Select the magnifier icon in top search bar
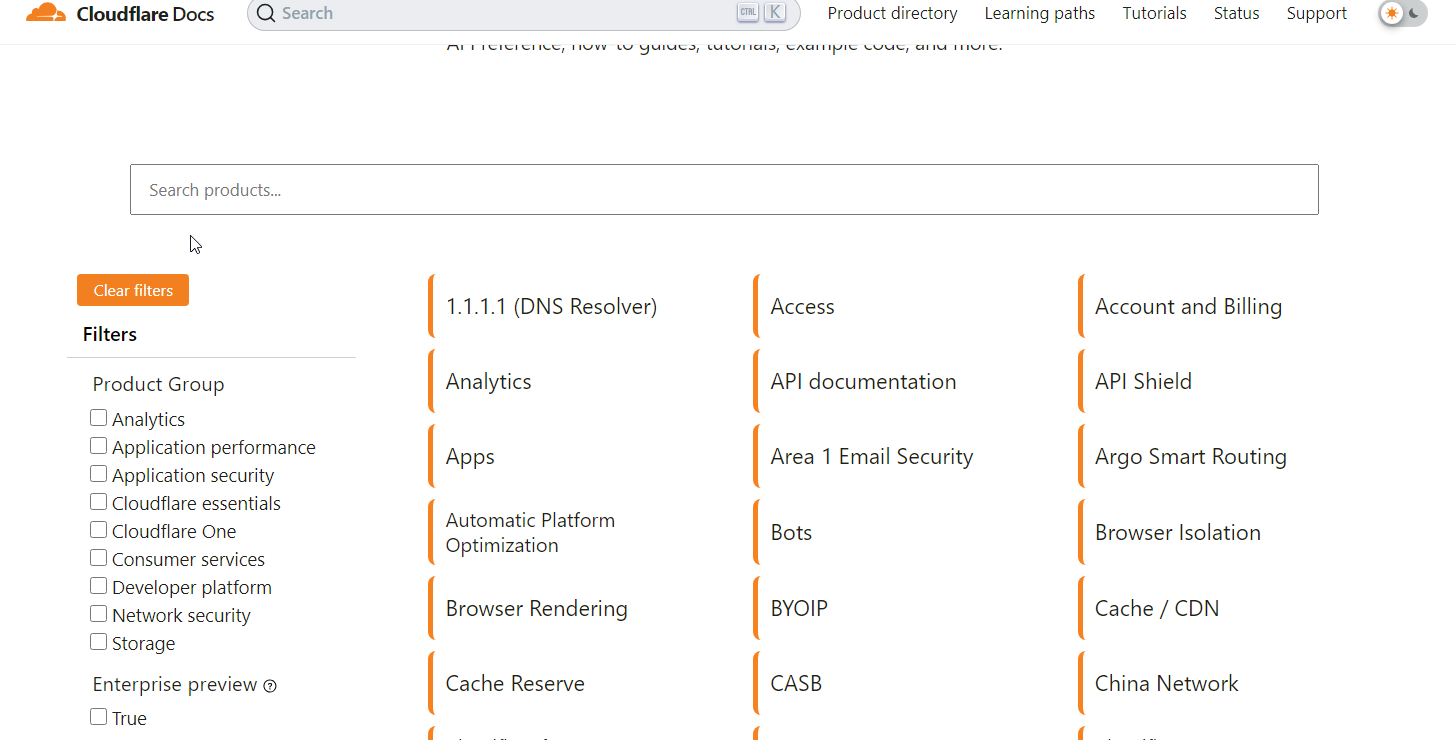This screenshot has width=1456, height=740. (265, 13)
